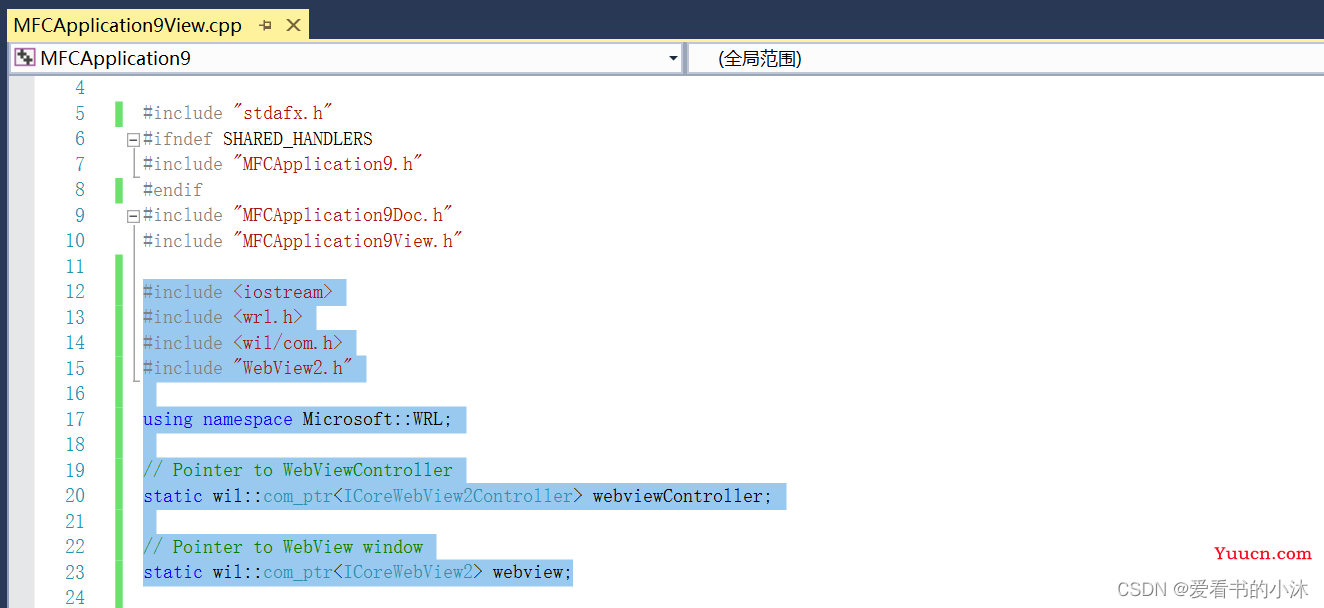This screenshot has width=1324, height=608.
Task: Click the "WebView2.h" include string
Action: [293, 368]
